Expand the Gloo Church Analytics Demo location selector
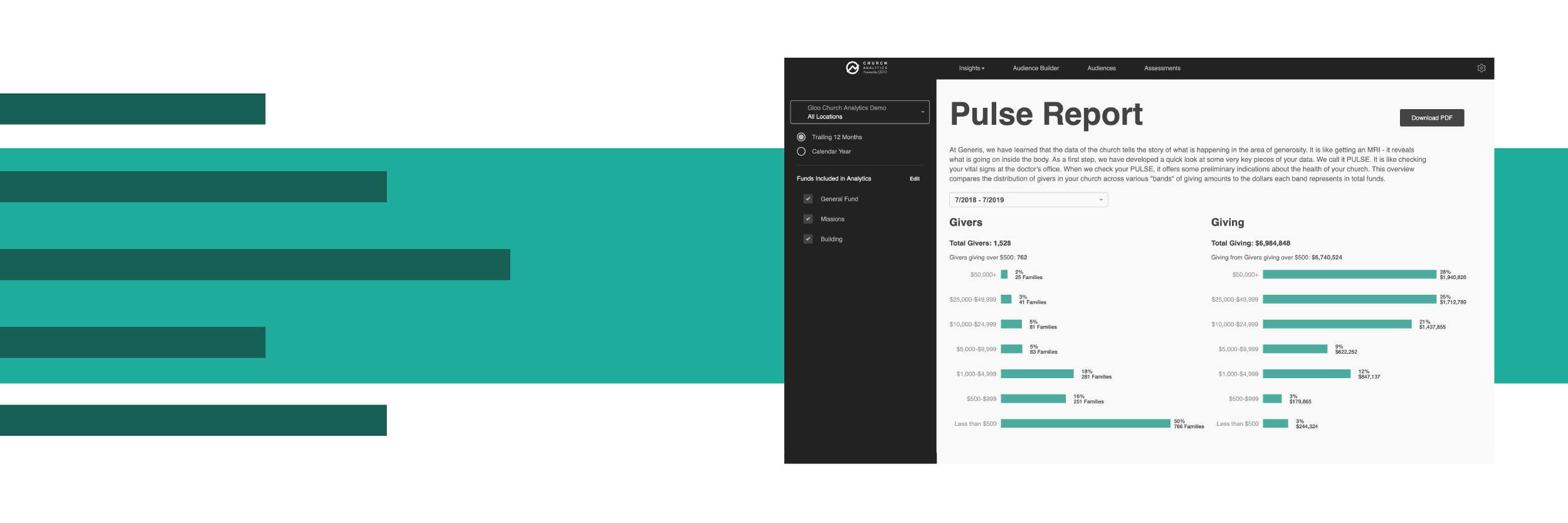1568x523 pixels. pyautogui.click(x=860, y=112)
